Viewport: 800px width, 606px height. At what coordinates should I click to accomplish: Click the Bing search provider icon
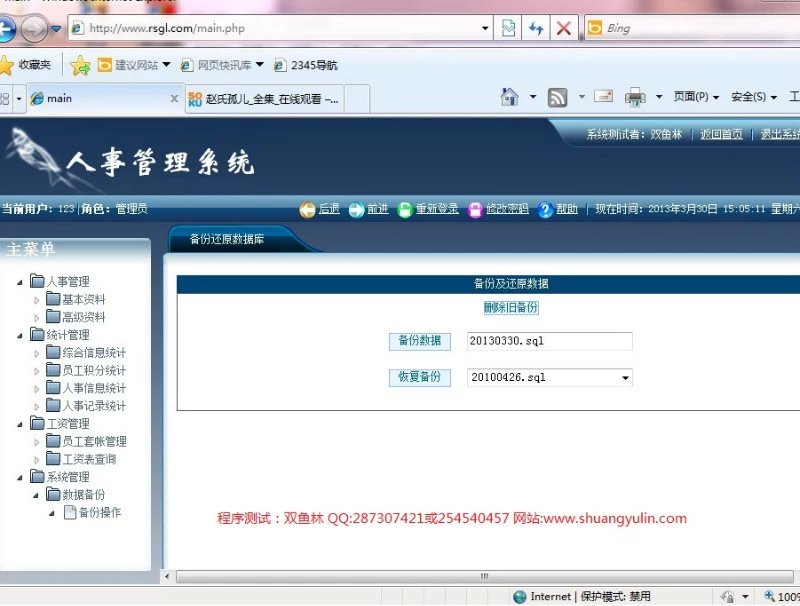click(x=594, y=28)
